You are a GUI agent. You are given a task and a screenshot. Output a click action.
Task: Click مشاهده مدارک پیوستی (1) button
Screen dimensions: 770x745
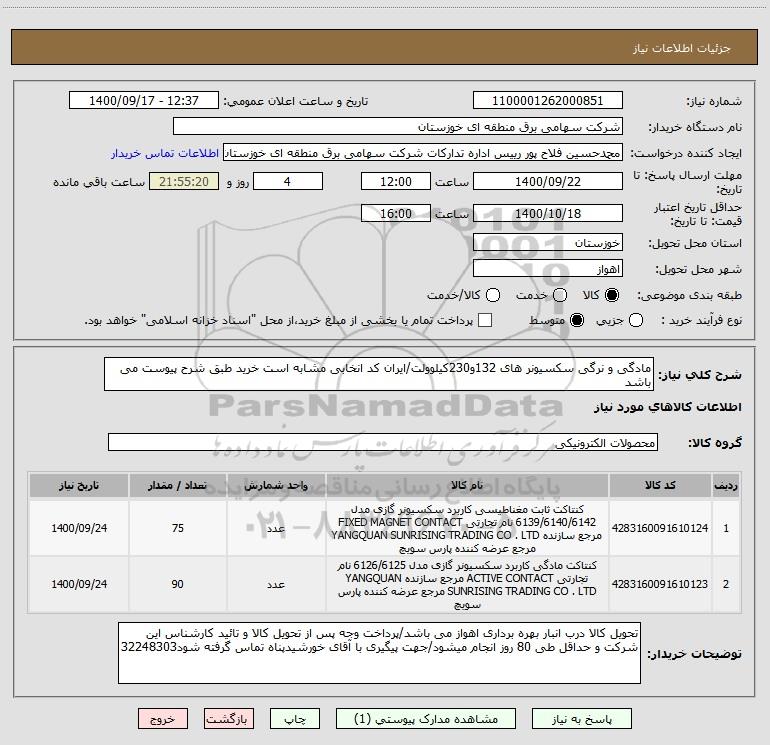click(x=426, y=719)
